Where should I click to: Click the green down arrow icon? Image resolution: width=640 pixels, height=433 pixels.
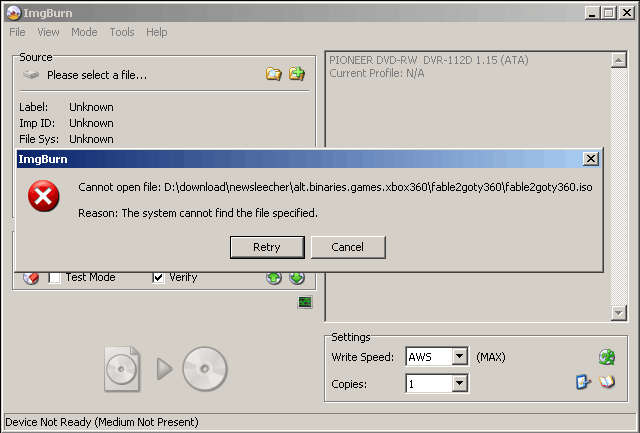click(x=297, y=278)
